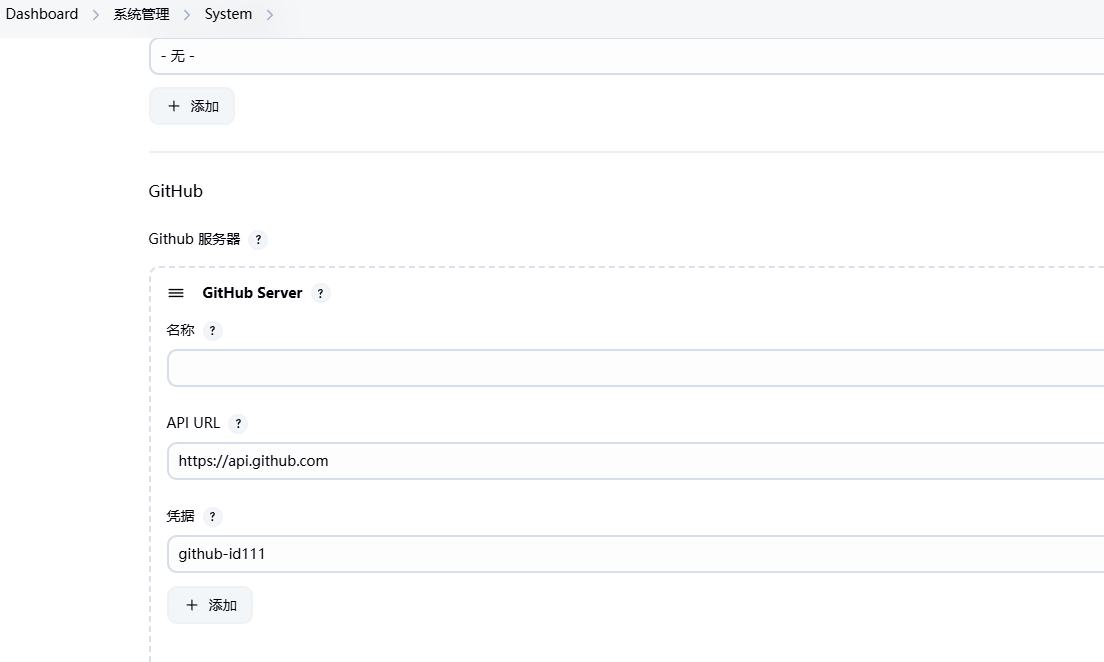This screenshot has width=1104, height=662.
Task: Show help for 凭据 field
Action: click(x=213, y=516)
